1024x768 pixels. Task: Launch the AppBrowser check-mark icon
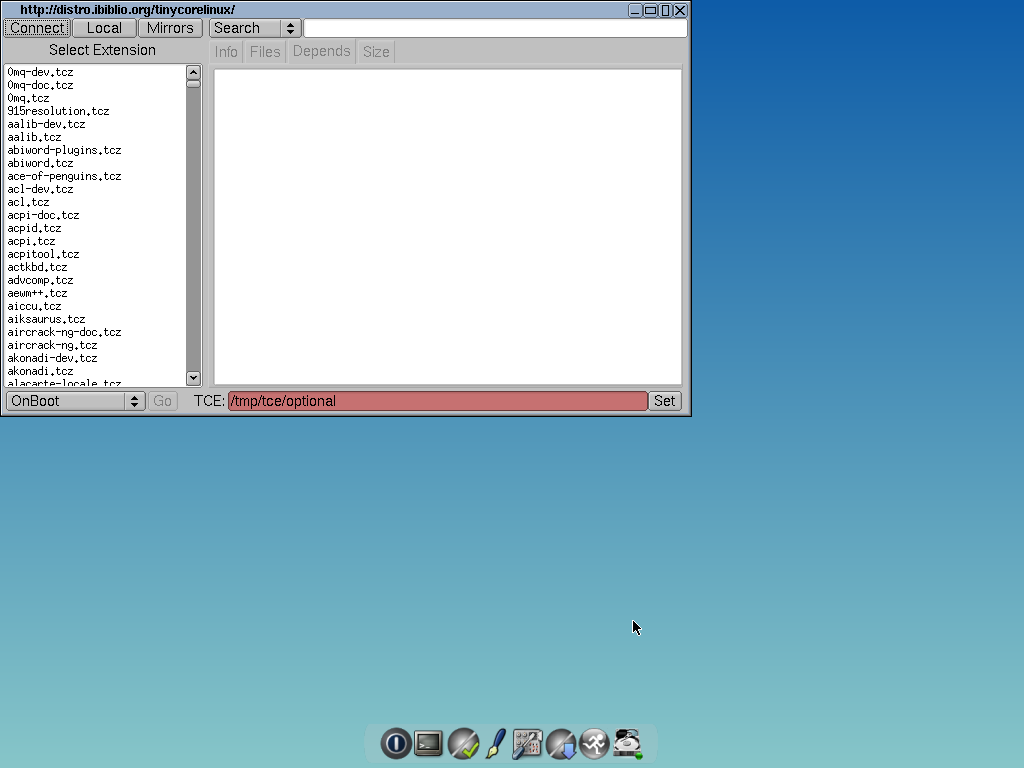click(x=462, y=743)
